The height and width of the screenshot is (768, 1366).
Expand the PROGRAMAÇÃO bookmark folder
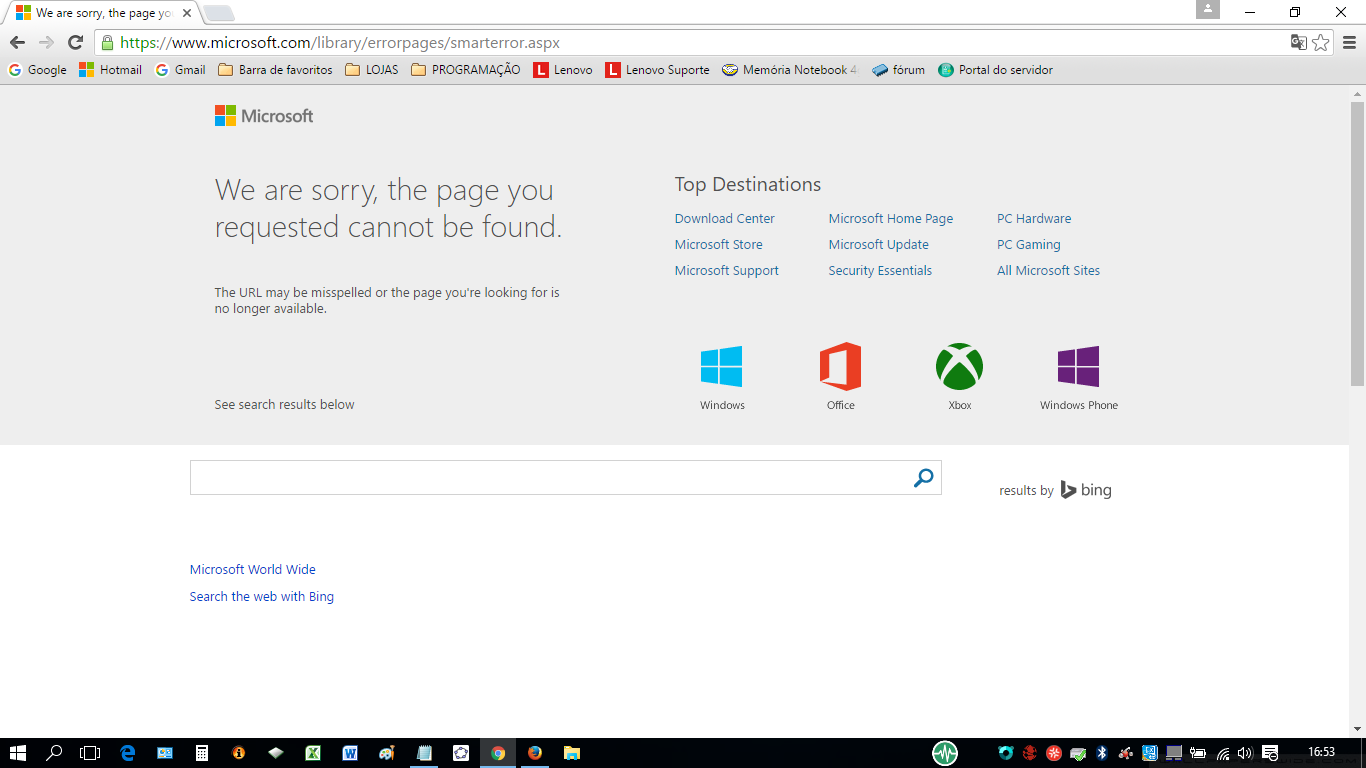click(x=466, y=70)
